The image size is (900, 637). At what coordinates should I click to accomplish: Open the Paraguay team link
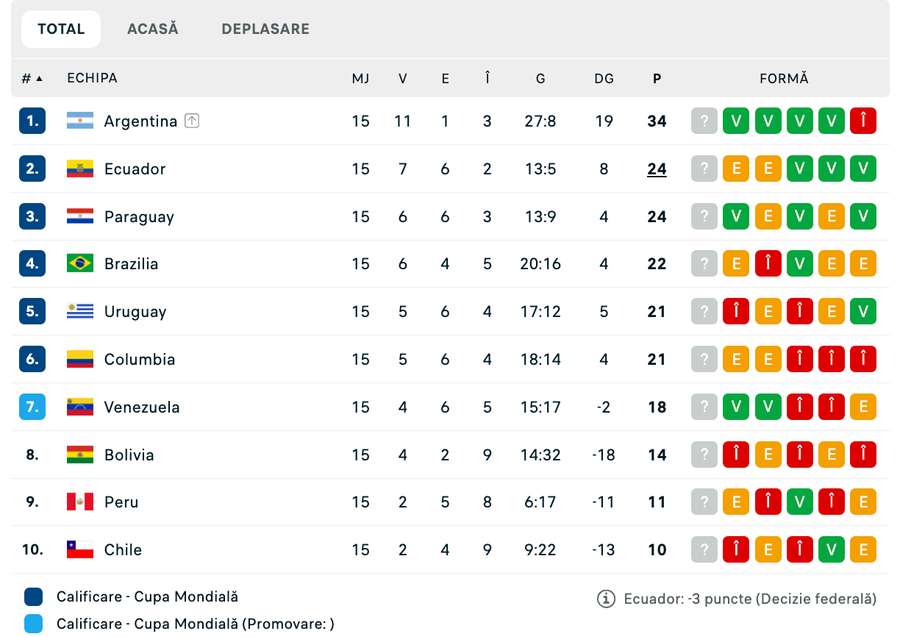tap(139, 217)
